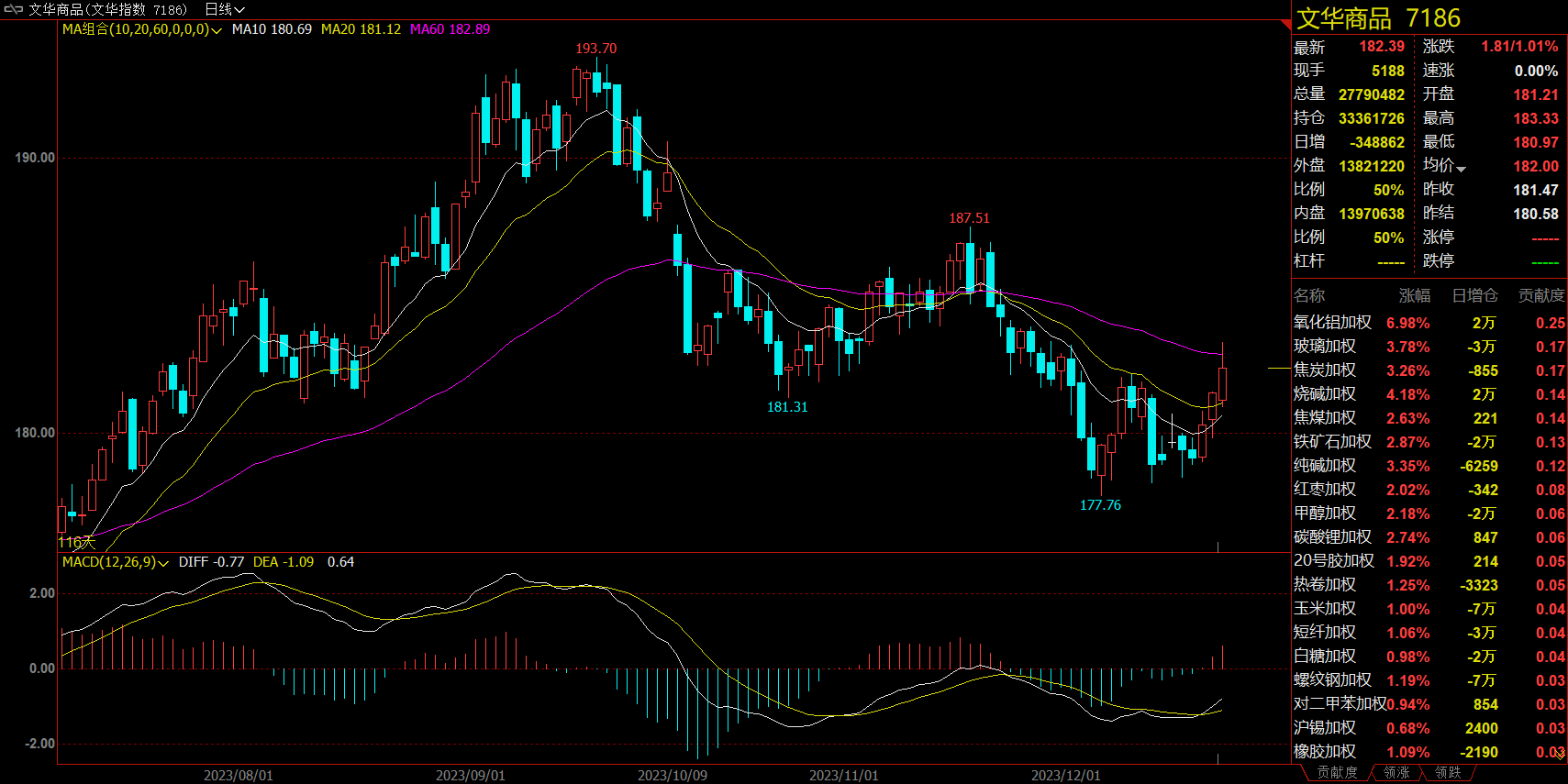Switch to the 领涨 tab
1568x784 pixels.
pyautogui.click(x=1396, y=773)
